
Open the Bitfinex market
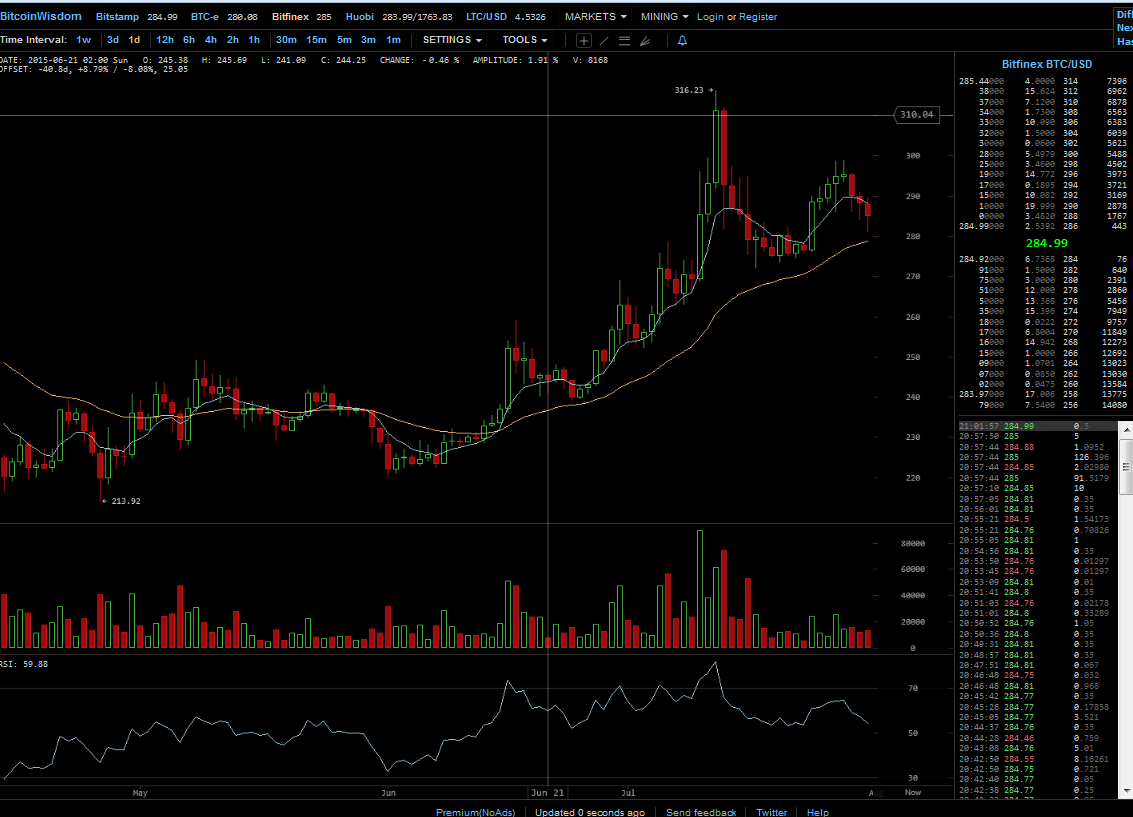(290, 17)
